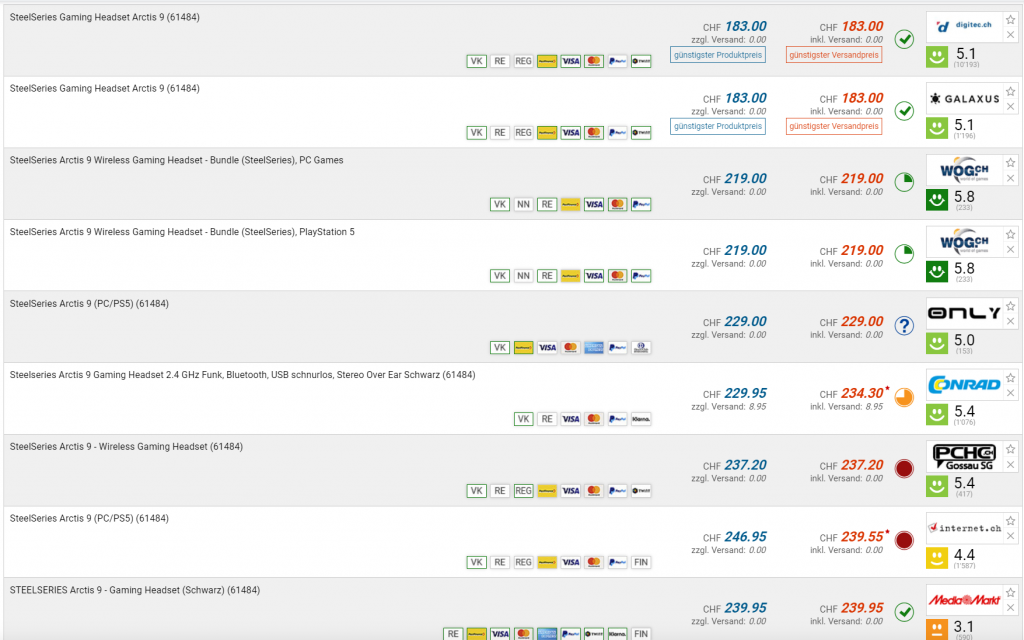
Task: Click 'günstigster Produktpreis' badge in digitec.ch row
Action: tap(717, 55)
